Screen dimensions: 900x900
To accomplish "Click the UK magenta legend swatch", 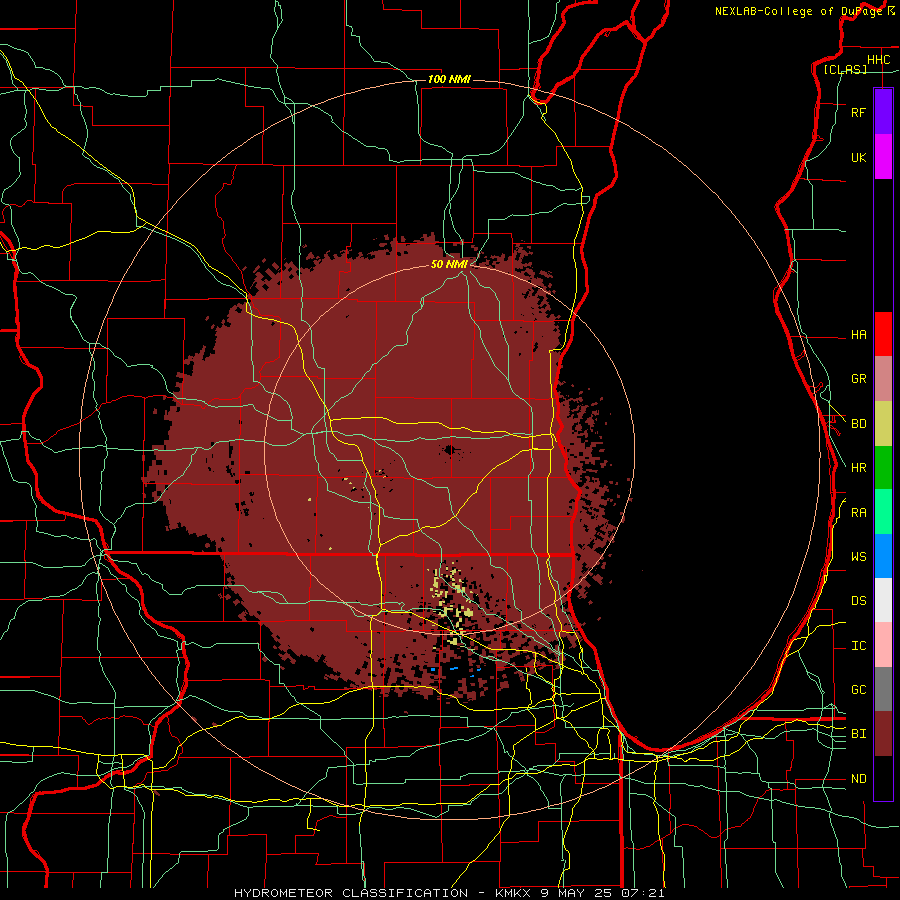I will click(x=883, y=157).
